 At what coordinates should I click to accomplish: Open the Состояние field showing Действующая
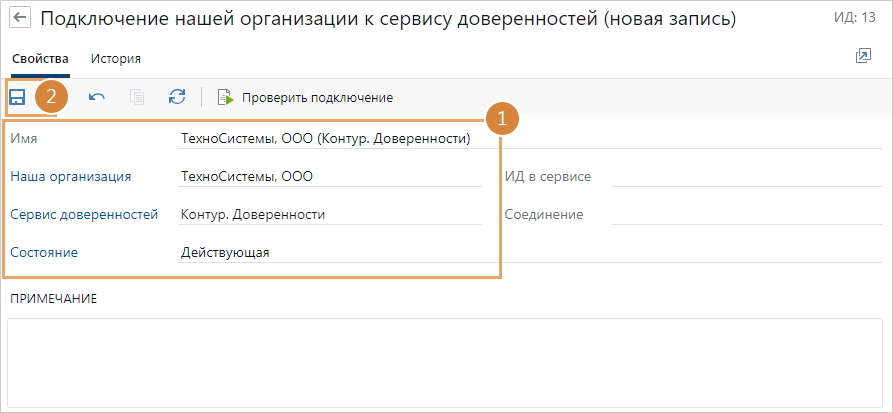point(330,252)
